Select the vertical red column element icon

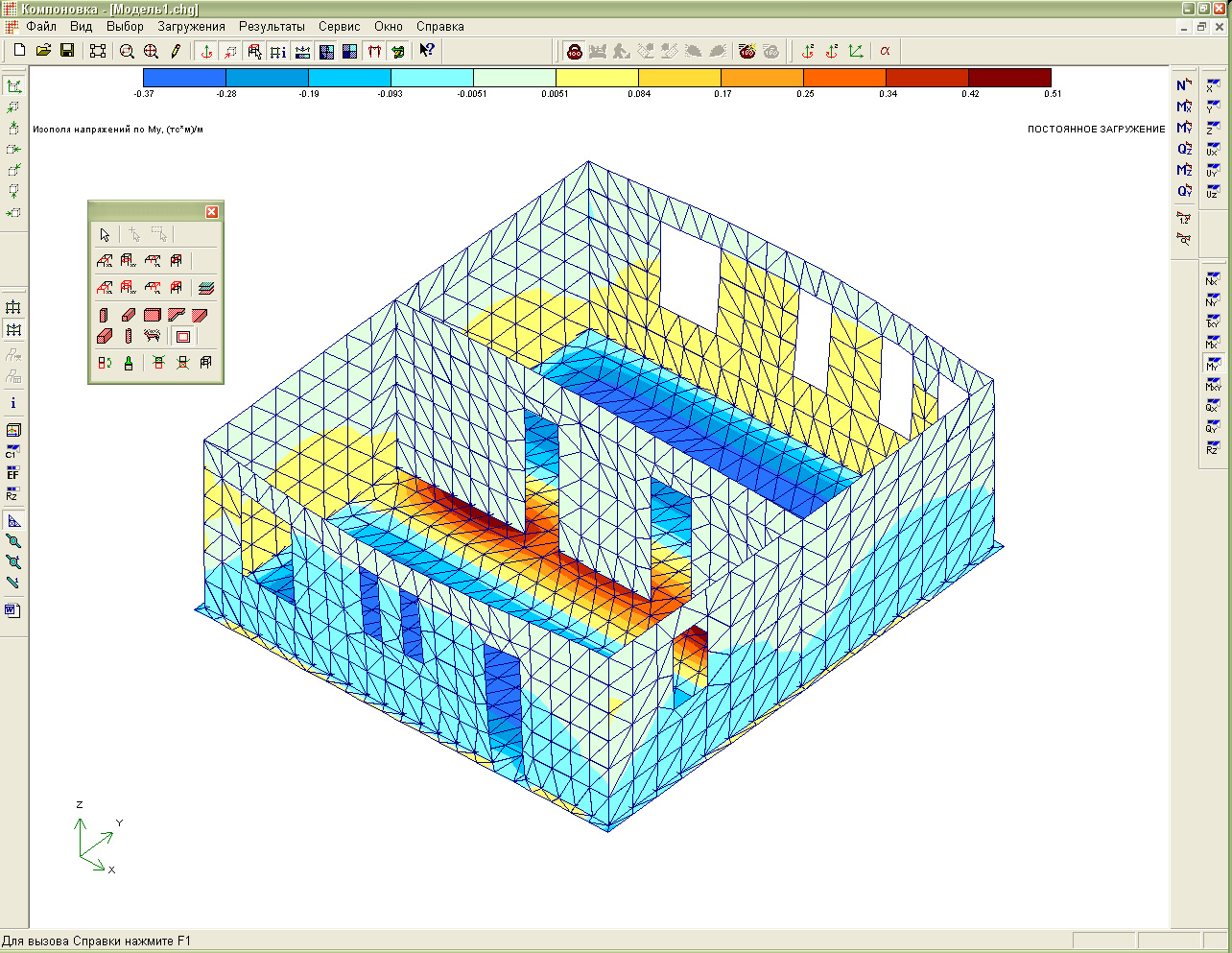pyautogui.click(x=105, y=315)
